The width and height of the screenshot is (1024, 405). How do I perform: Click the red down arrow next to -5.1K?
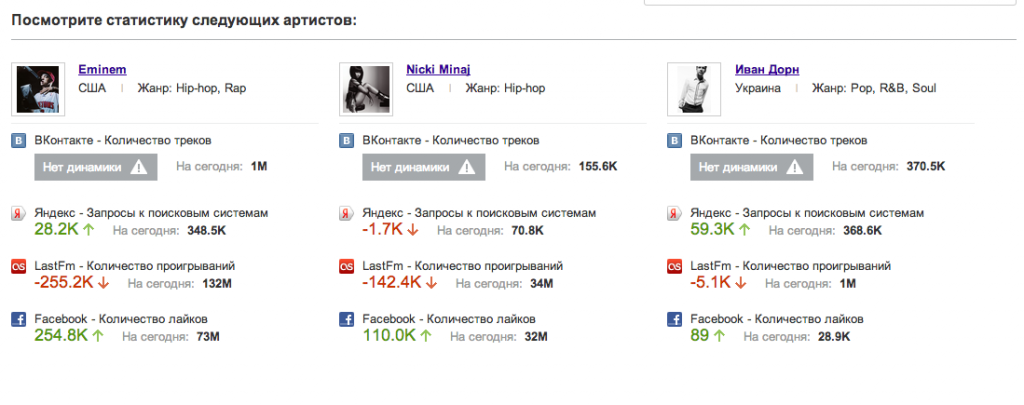coord(741,284)
